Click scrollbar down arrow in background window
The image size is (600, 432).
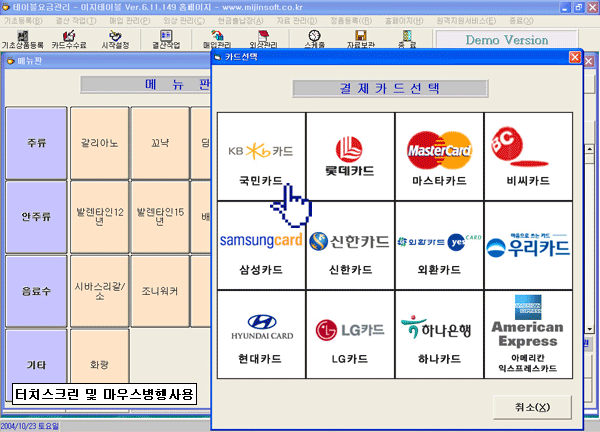(590, 329)
